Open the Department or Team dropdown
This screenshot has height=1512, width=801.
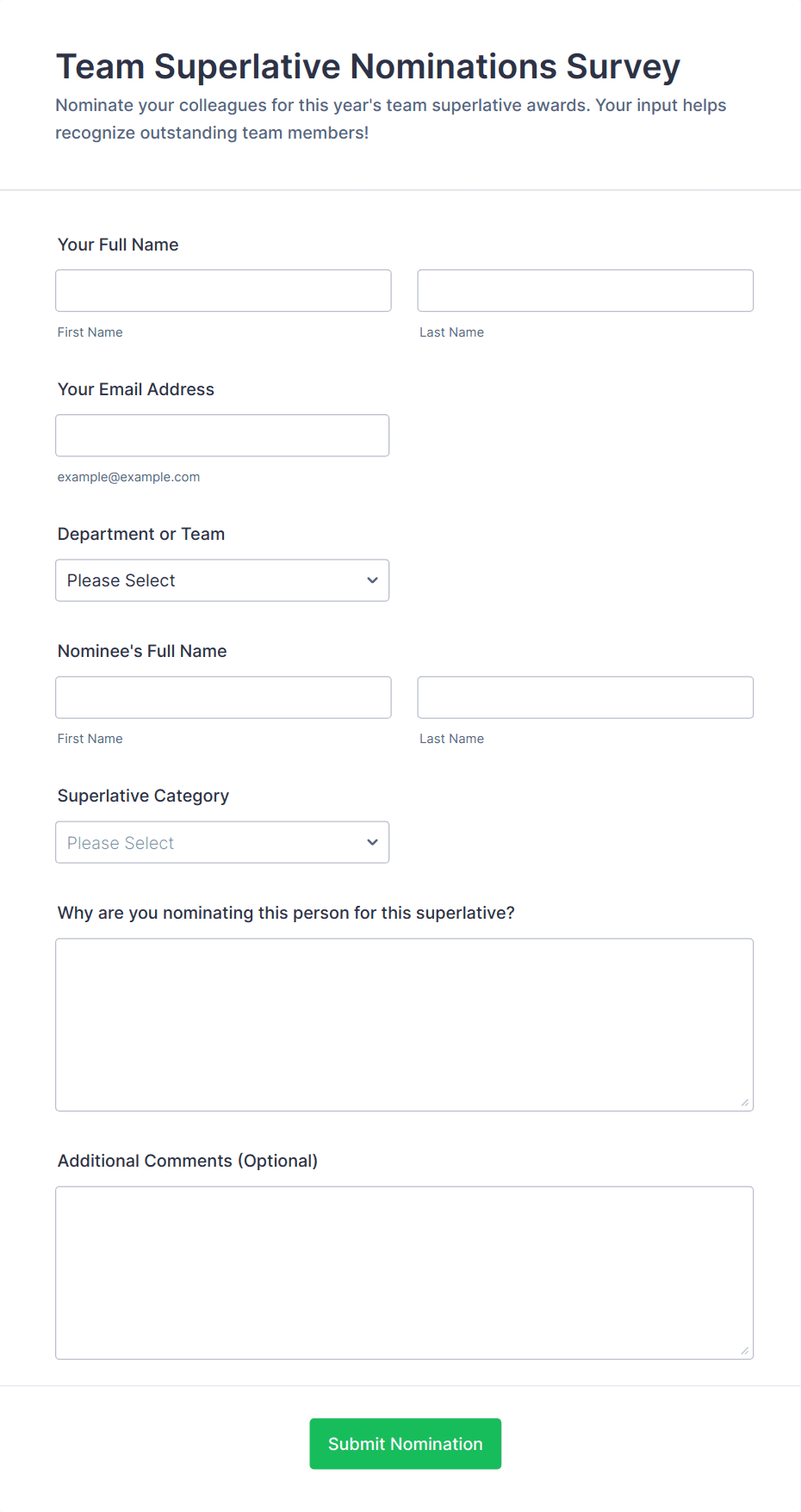point(222,580)
